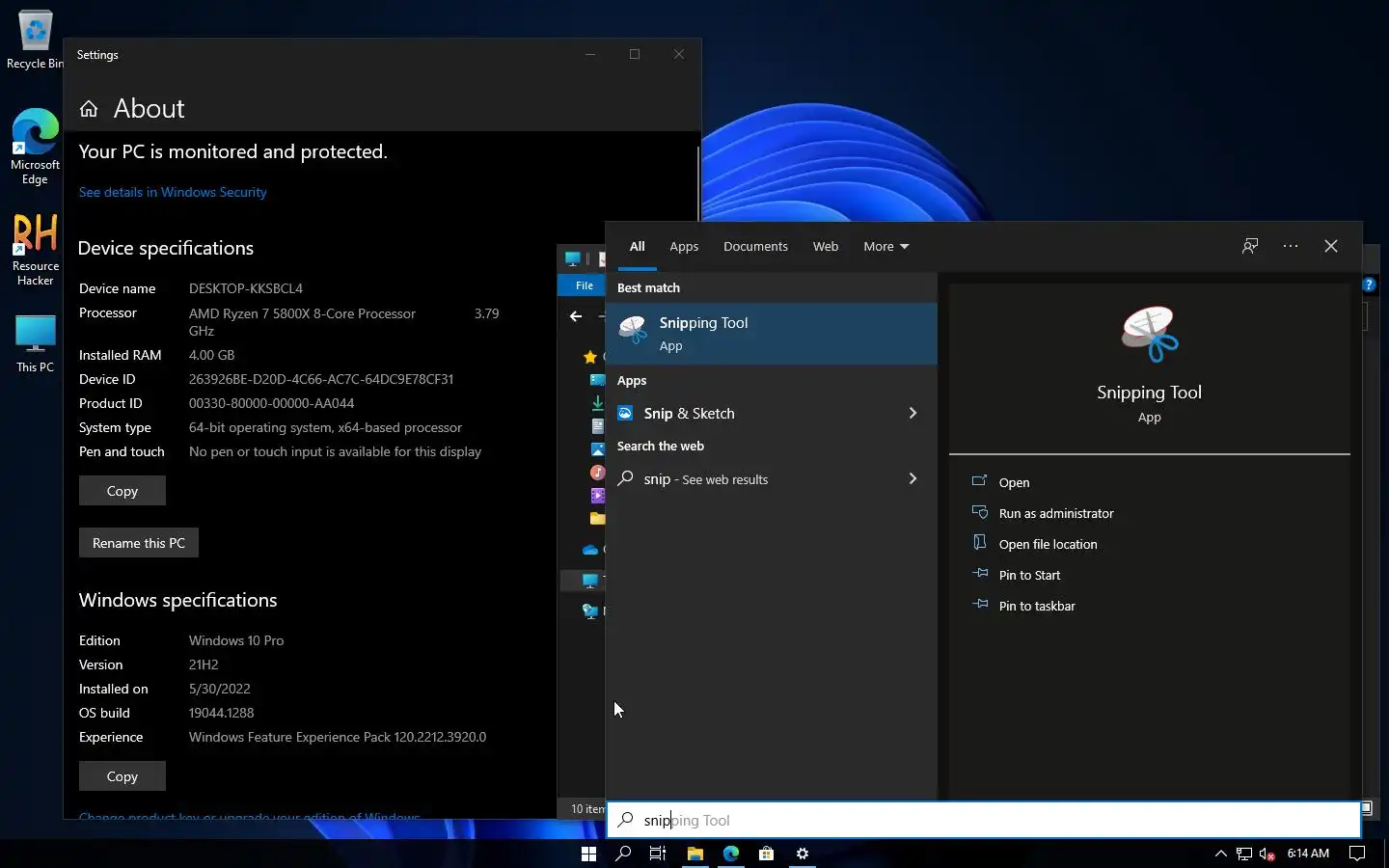The width and height of the screenshot is (1389, 868).
Task: Switch to the Documents search tab
Action: pyautogui.click(x=755, y=247)
